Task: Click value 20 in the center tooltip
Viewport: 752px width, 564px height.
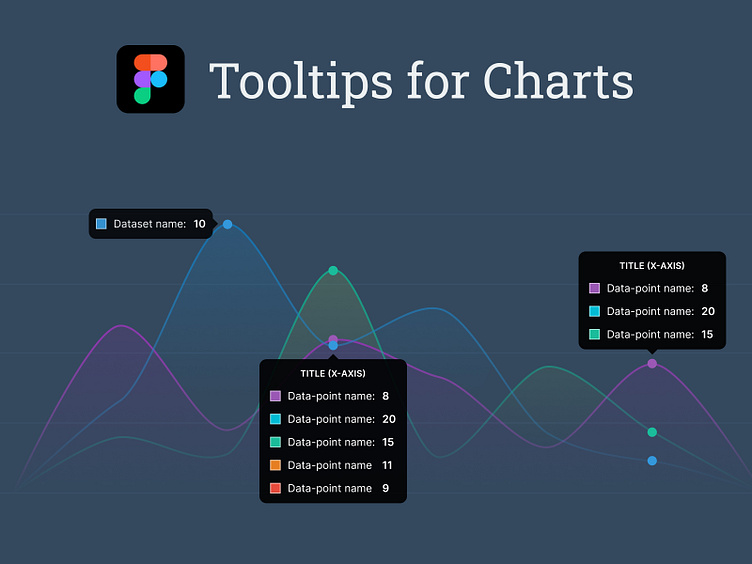Action: (x=389, y=419)
